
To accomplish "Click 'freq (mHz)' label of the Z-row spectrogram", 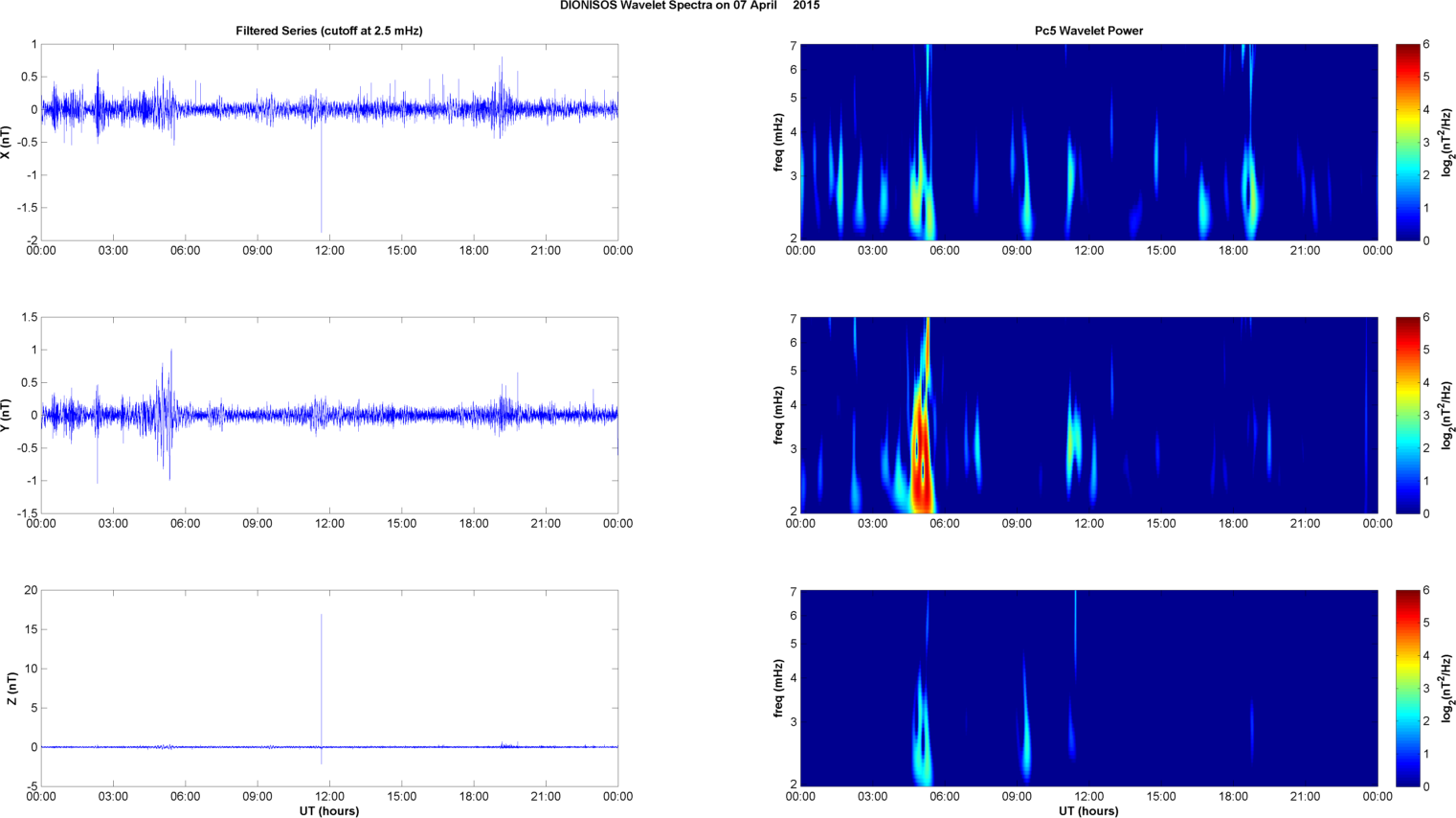I will pos(779,688).
